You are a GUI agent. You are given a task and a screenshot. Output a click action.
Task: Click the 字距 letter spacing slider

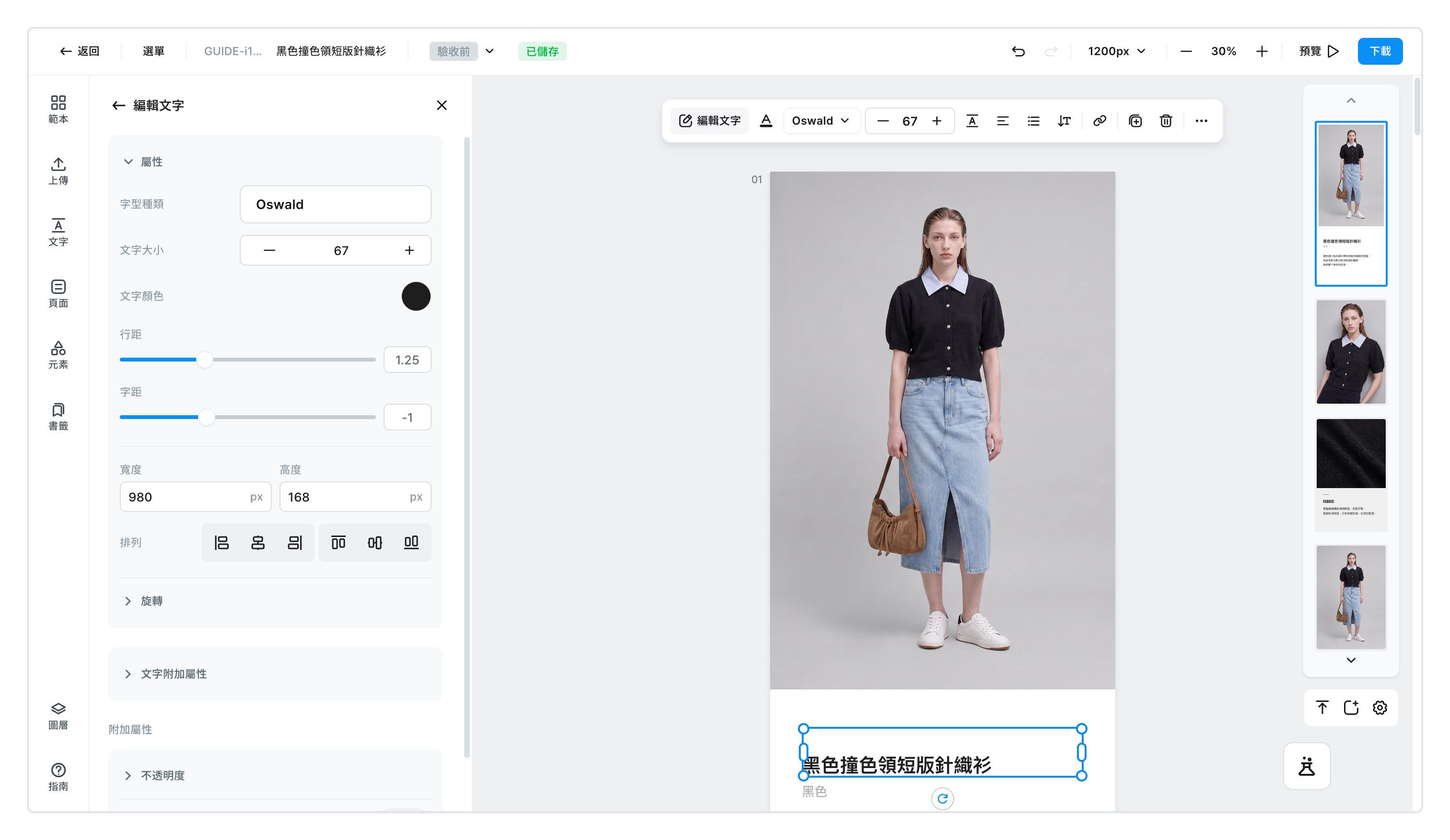pos(247,417)
